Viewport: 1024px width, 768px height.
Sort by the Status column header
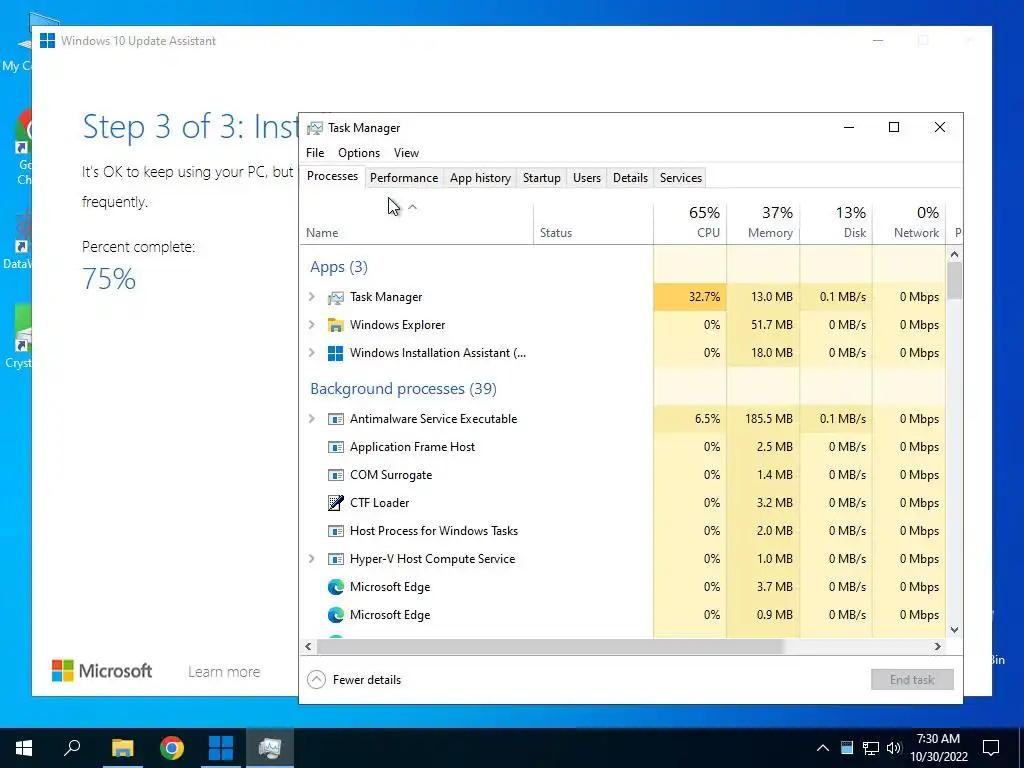[593, 222]
